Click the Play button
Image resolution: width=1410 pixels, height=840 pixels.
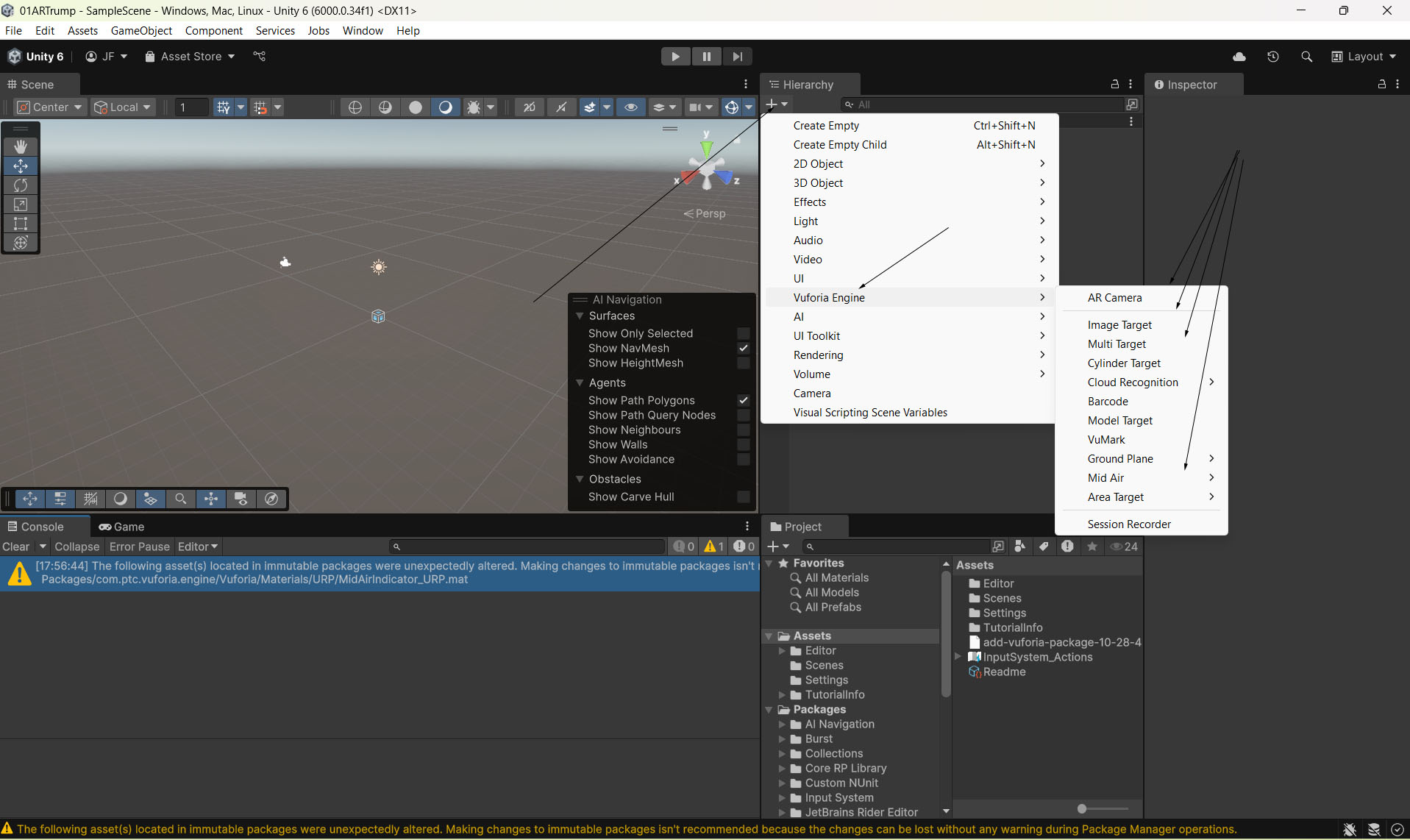[675, 57]
